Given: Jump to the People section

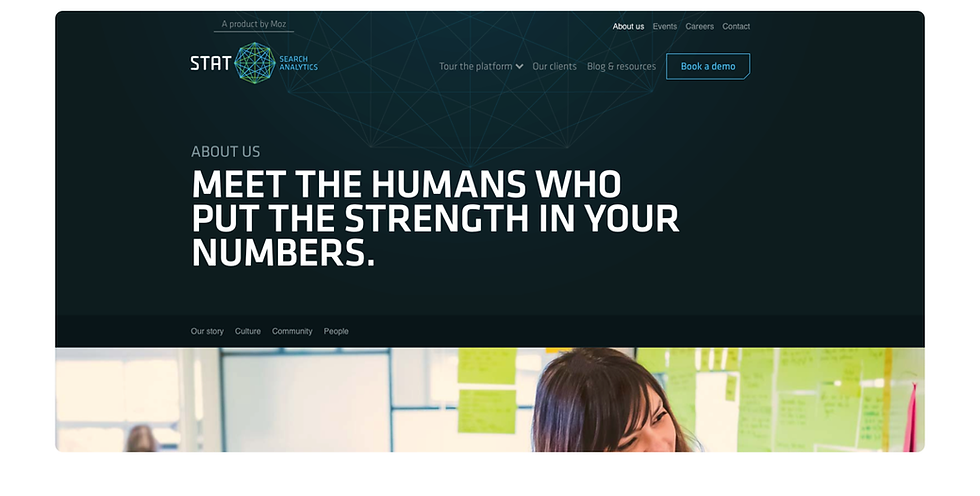Looking at the screenshot, I should tap(336, 331).
